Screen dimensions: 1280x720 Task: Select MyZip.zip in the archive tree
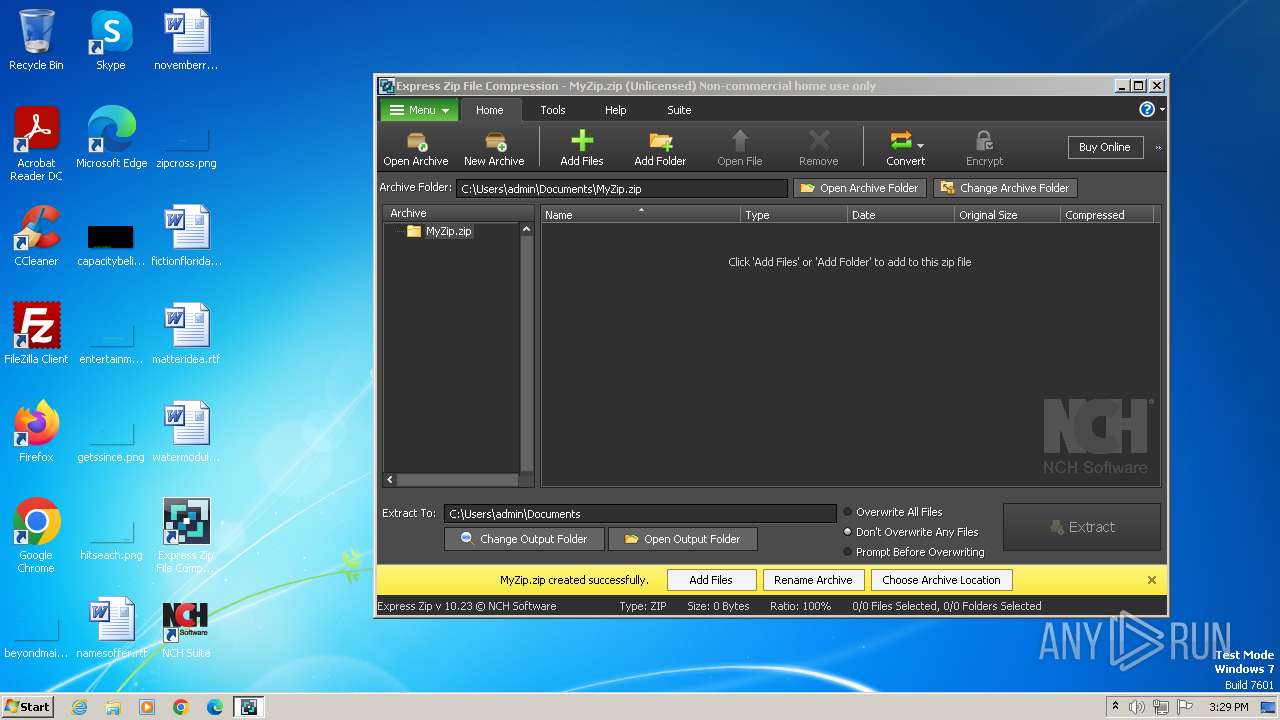(x=448, y=231)
